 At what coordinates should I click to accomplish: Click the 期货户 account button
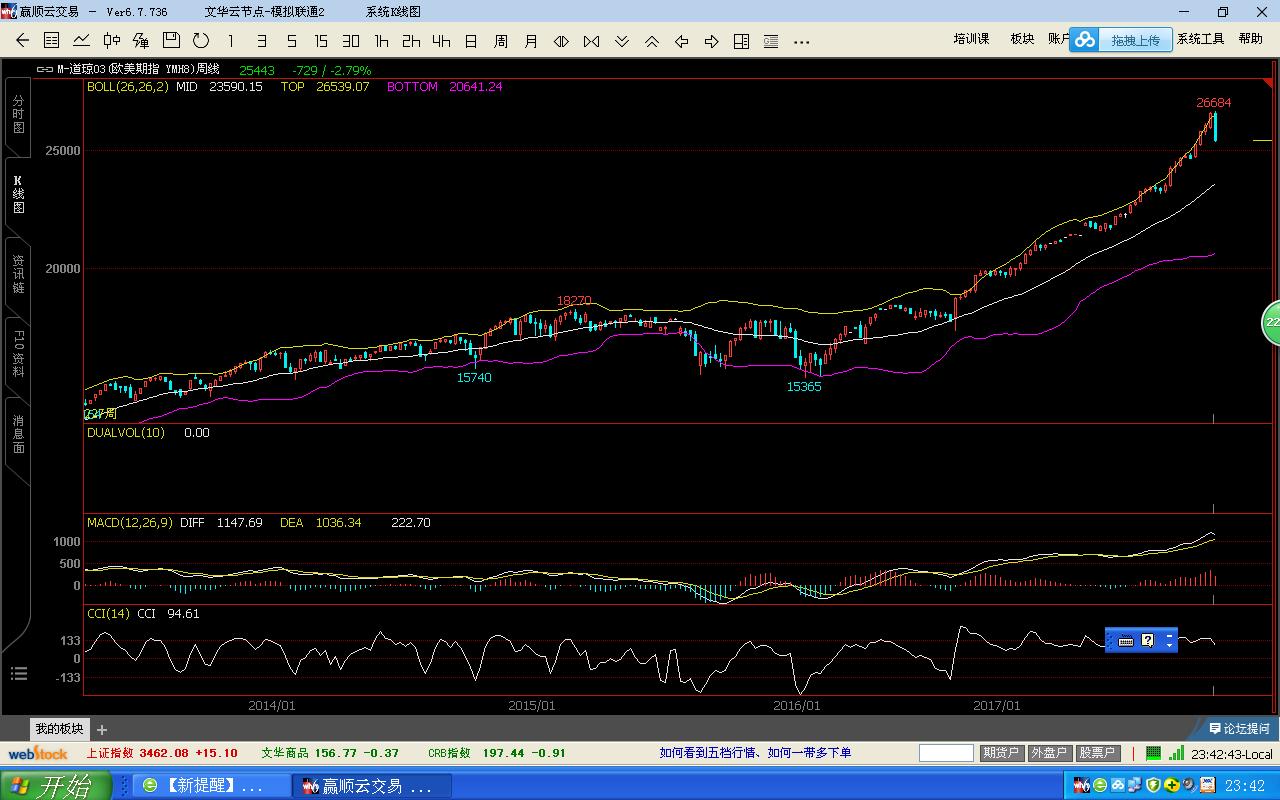point(1000,753)
